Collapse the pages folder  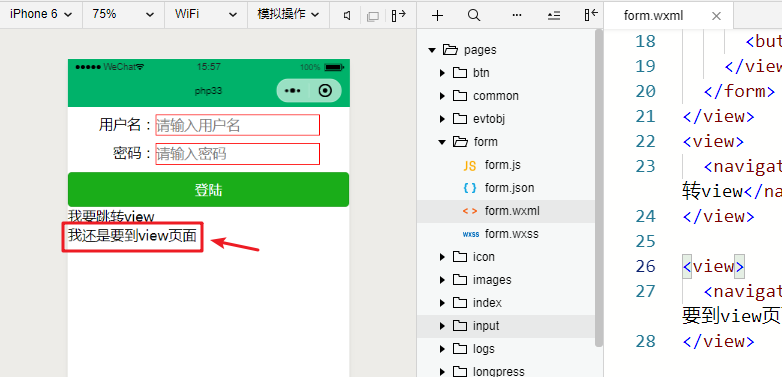coord(432,50)
